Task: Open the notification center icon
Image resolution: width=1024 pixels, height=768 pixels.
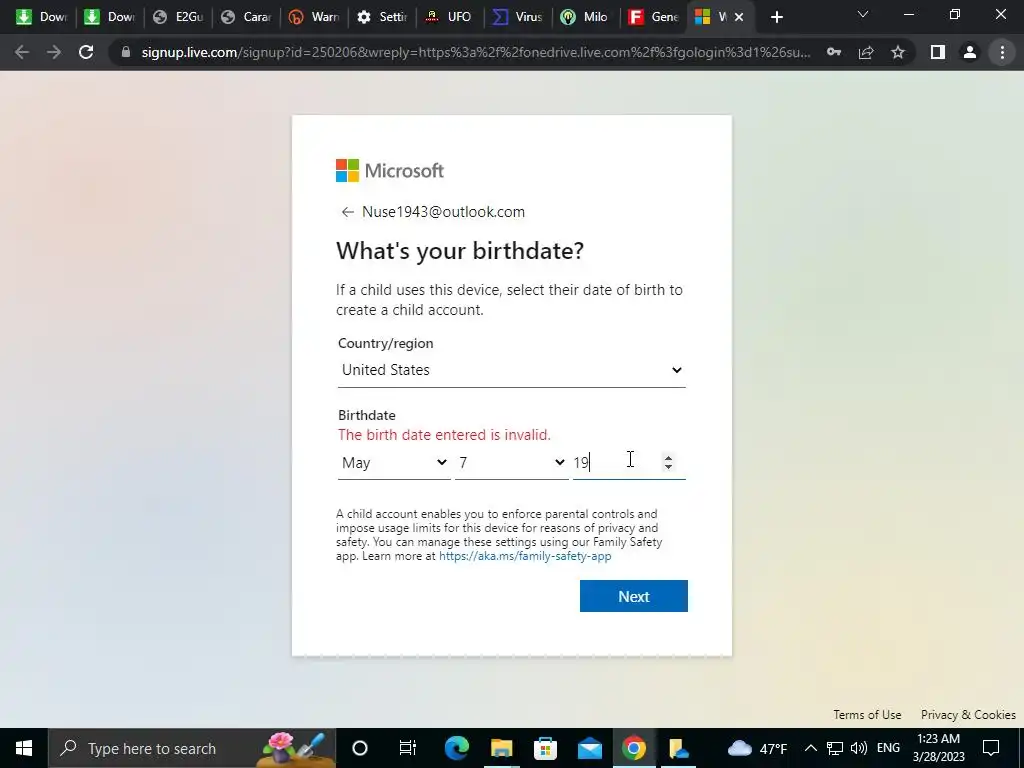Action: coord(991,748)
